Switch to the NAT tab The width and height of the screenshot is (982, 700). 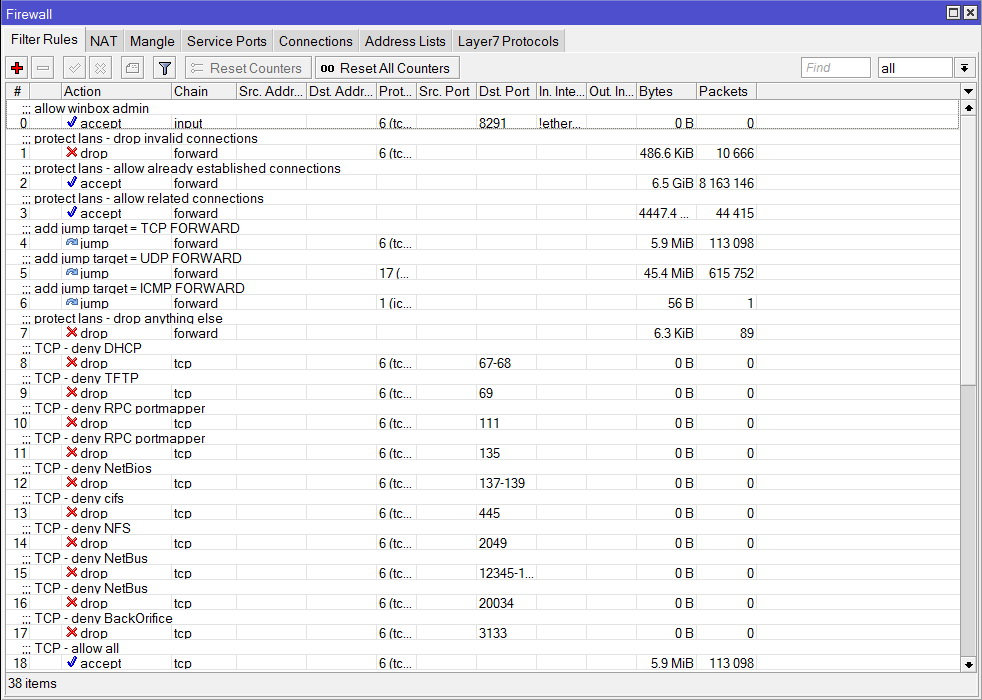[103, 41]
